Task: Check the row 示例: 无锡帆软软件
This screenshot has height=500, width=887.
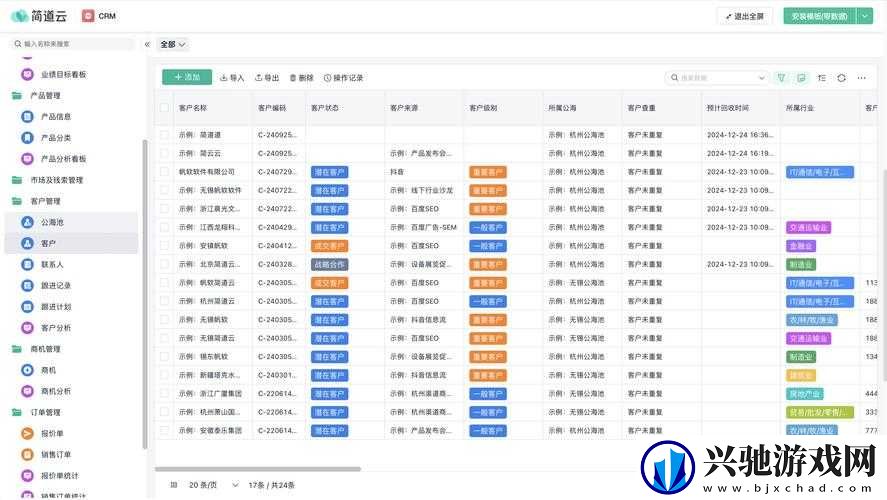Action: [165, 190]
